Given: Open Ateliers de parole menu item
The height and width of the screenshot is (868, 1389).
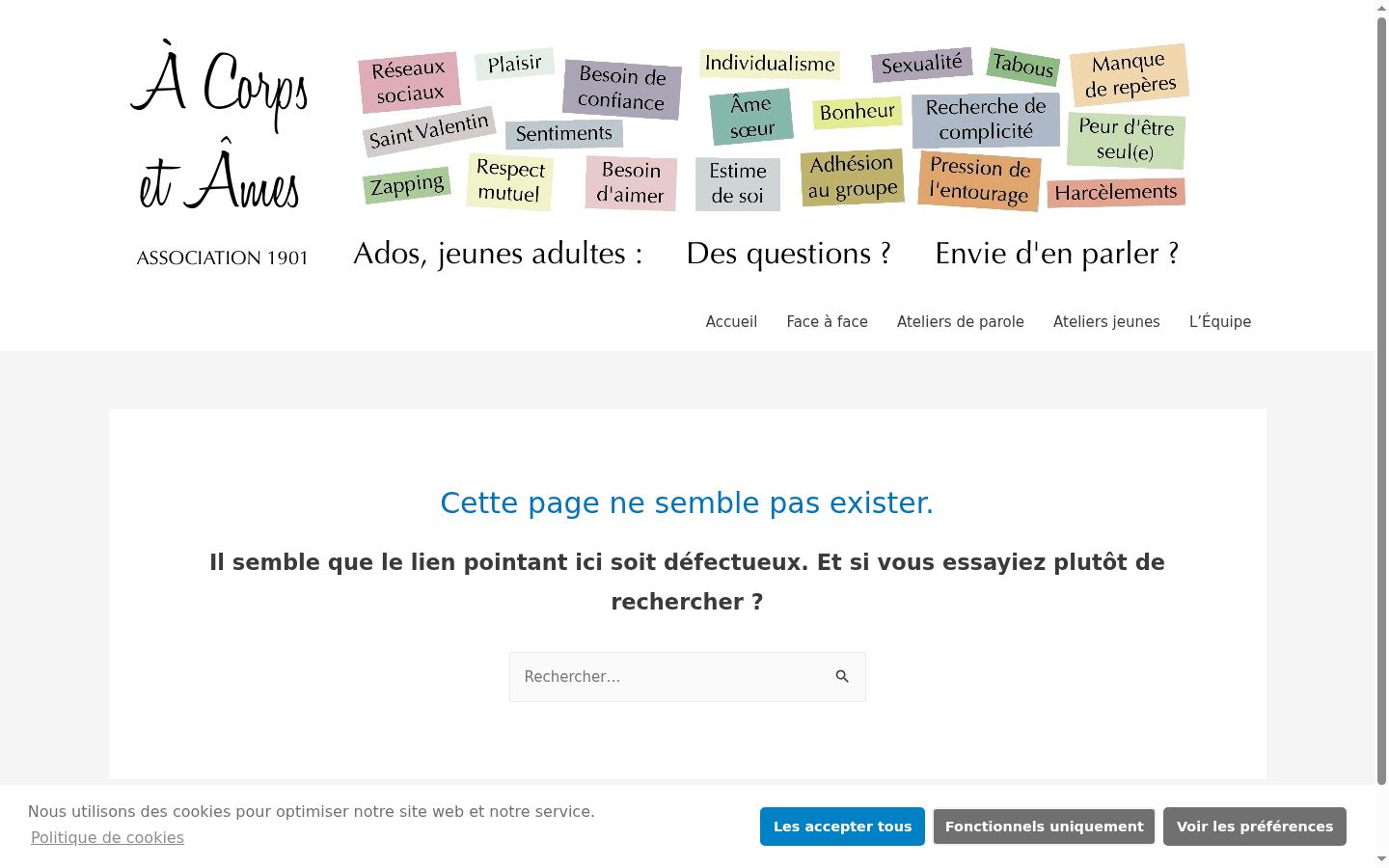Looking at the screenshot, I should click(960, 322).
